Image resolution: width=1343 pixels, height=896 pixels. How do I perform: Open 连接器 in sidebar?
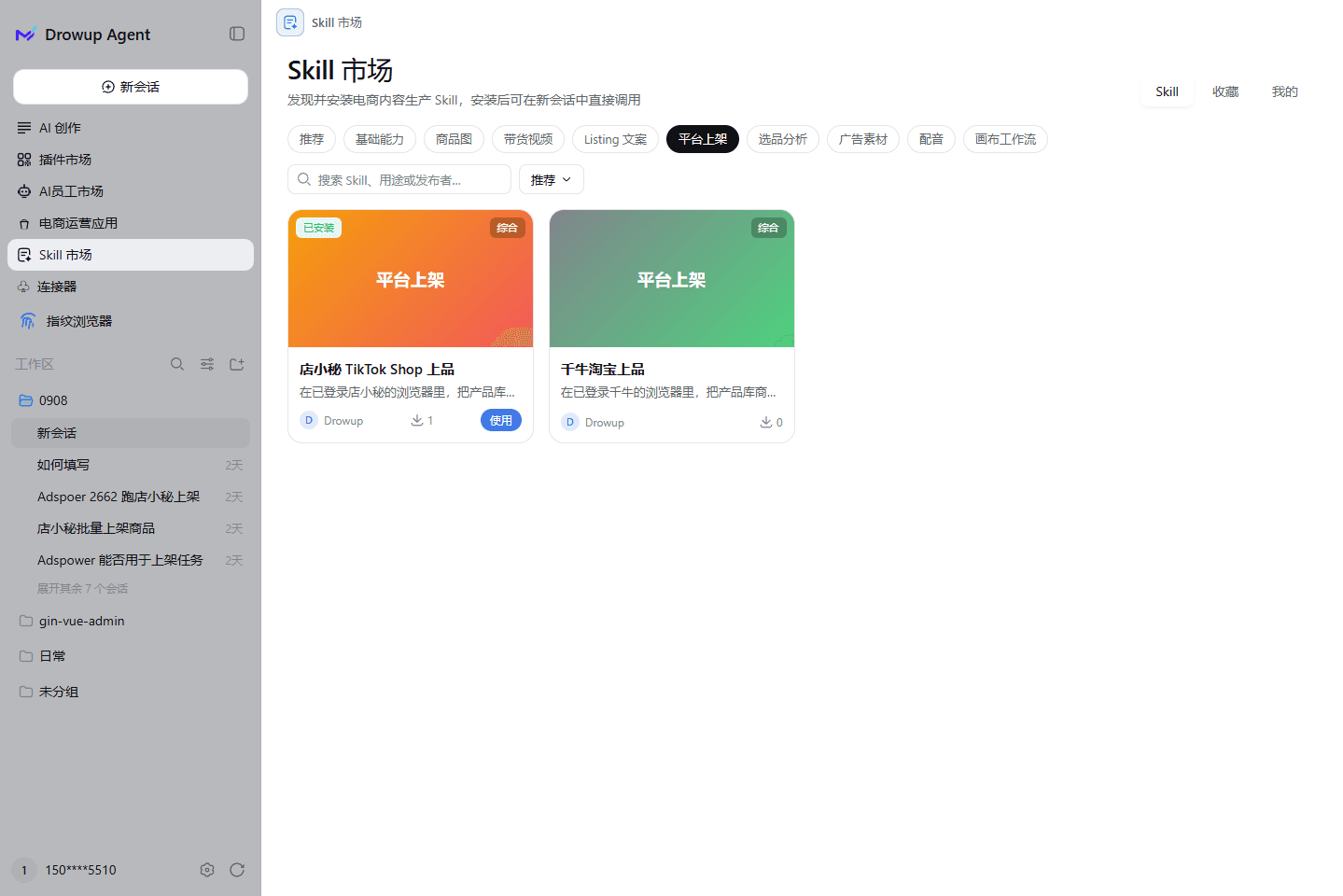point(131,287)
